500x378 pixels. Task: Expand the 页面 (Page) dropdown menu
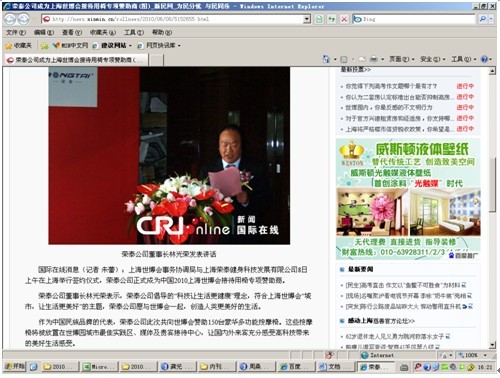pos(402,59)
